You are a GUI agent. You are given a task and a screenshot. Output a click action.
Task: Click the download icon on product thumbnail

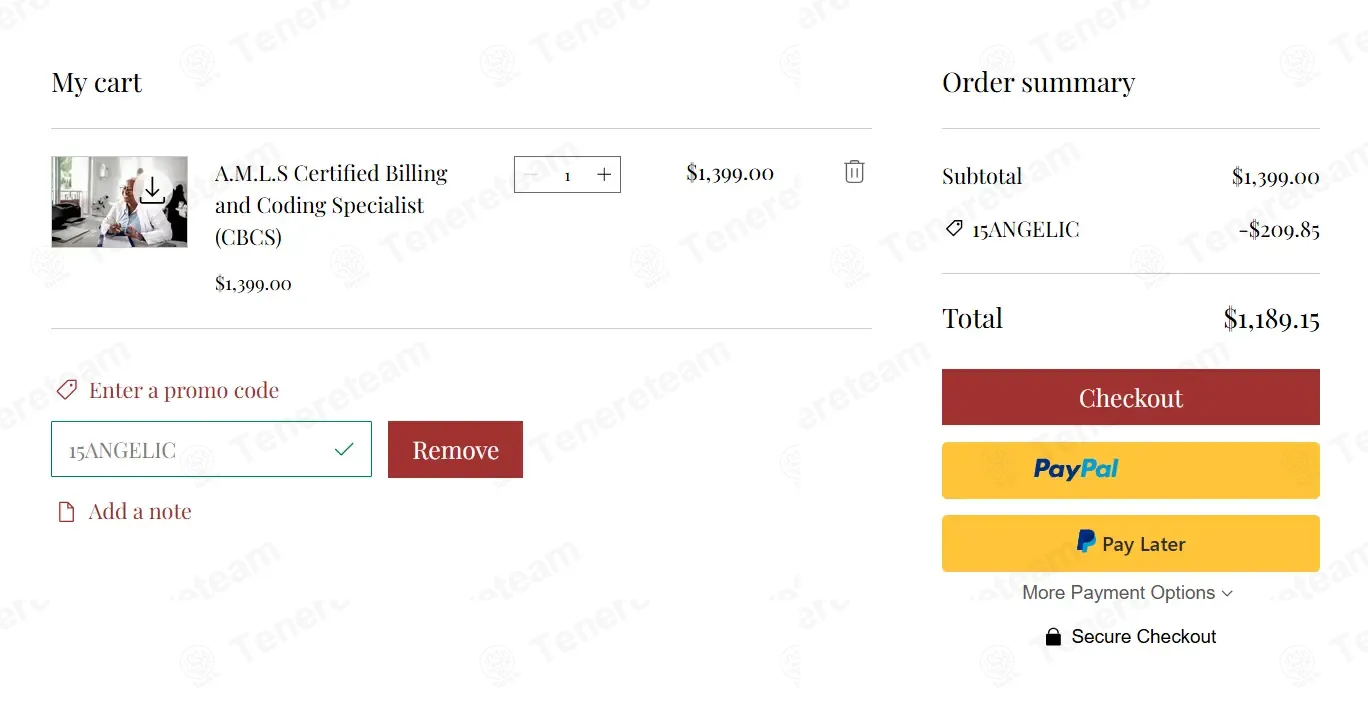tap(152, 189)
